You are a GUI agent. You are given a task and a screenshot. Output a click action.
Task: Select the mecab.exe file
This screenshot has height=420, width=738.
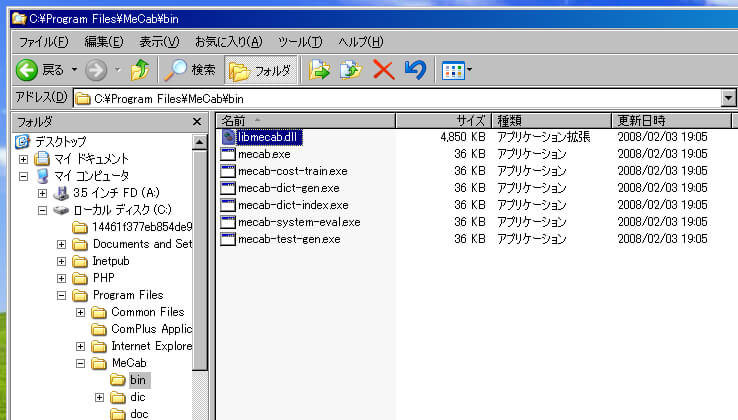pyautogui.click(x=264, y=154)
